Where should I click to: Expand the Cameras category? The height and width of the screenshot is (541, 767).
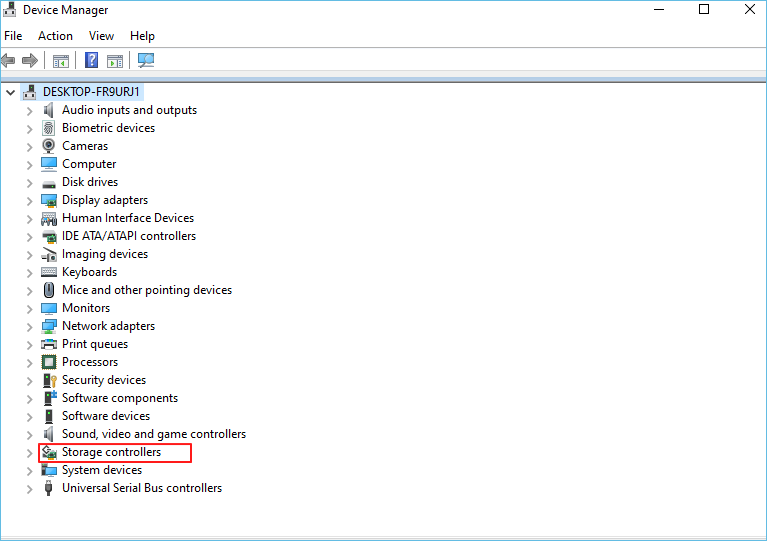(x=29, y=147)
